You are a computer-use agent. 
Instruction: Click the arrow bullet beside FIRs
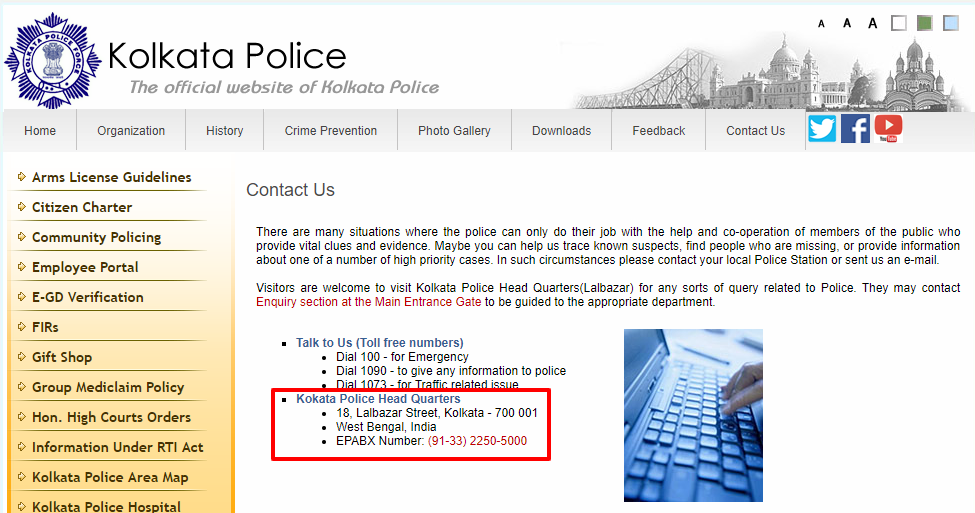22,326
